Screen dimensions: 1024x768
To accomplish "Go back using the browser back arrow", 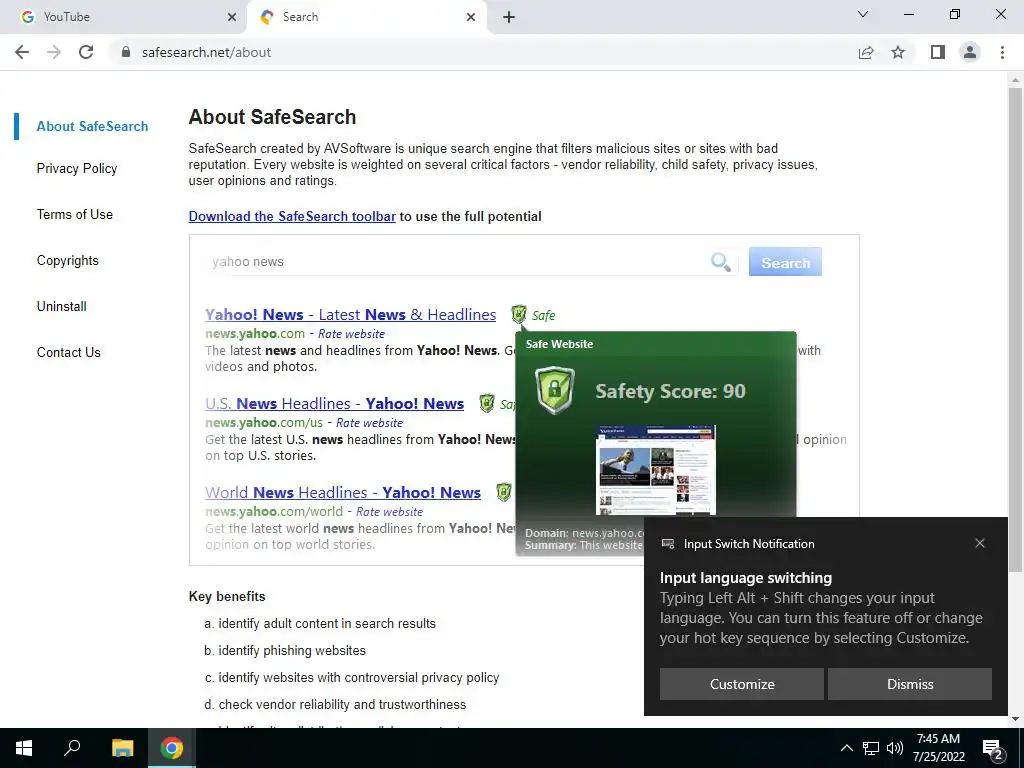I will click(22, 52).
